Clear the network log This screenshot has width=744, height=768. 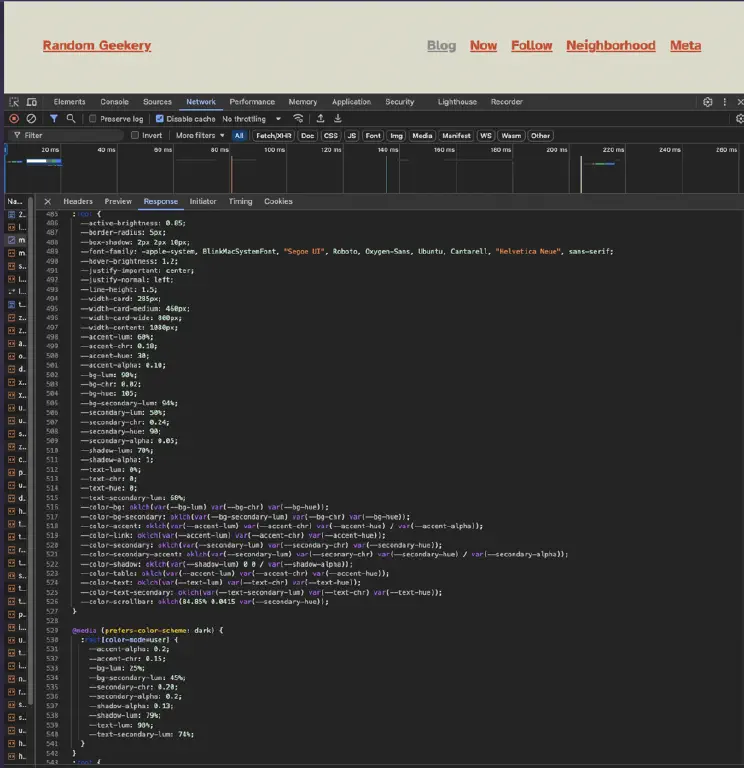[31, 119]
